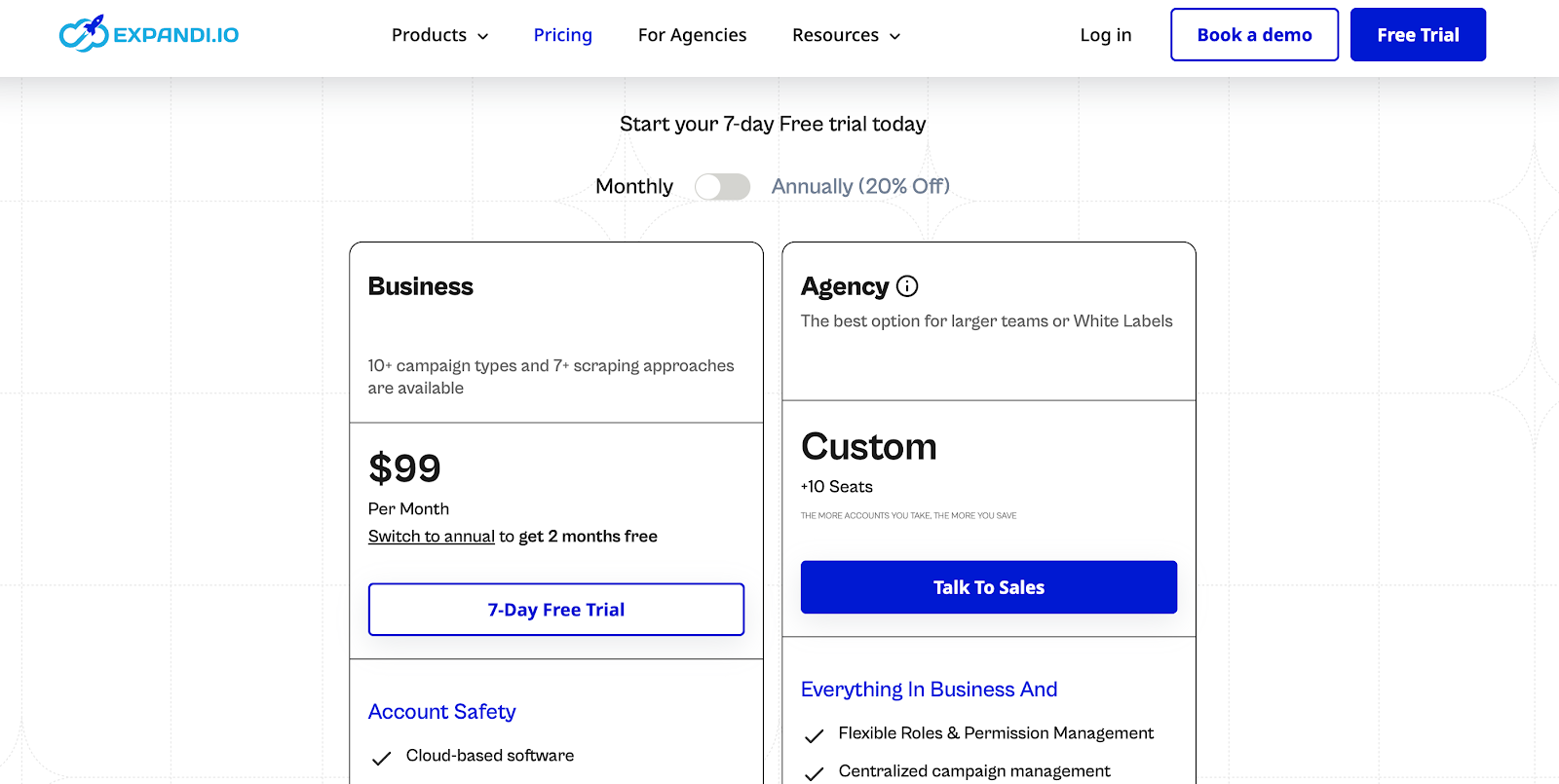
Task: Enable annual billing using the switch
Action: tap(722, 186)
